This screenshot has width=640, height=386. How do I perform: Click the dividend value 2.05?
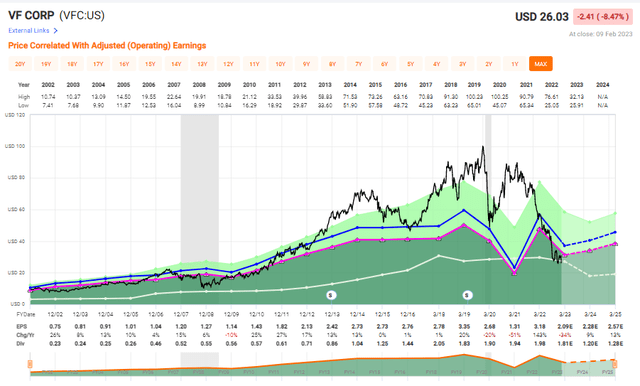[439, 344]
